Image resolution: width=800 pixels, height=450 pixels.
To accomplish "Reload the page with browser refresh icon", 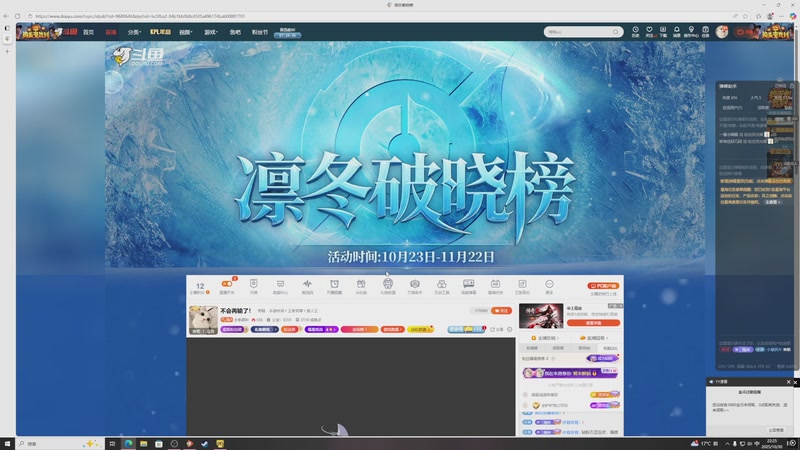I will (17, 16).
